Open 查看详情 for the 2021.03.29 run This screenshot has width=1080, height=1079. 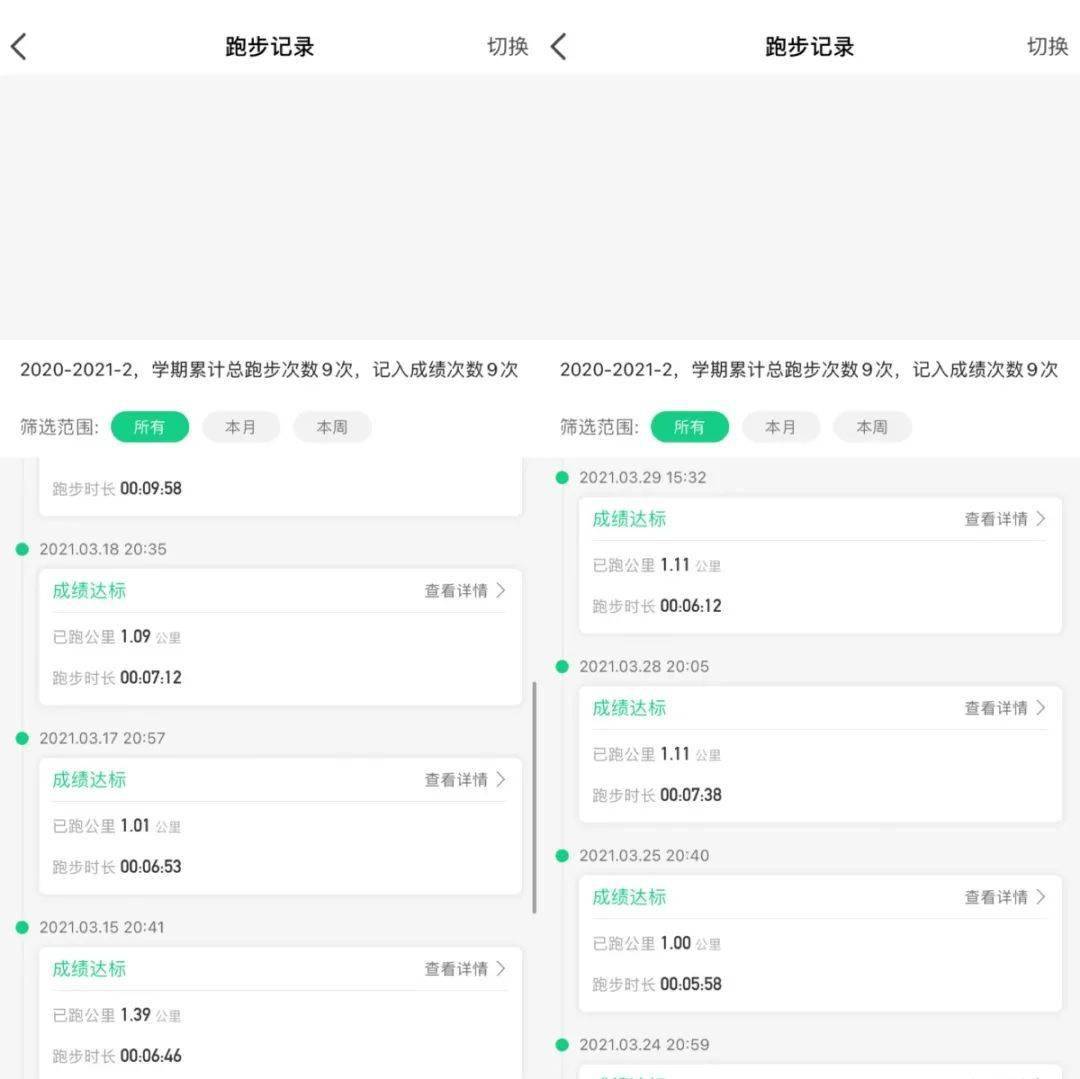pyautogui.click(x=1005, y=519)
